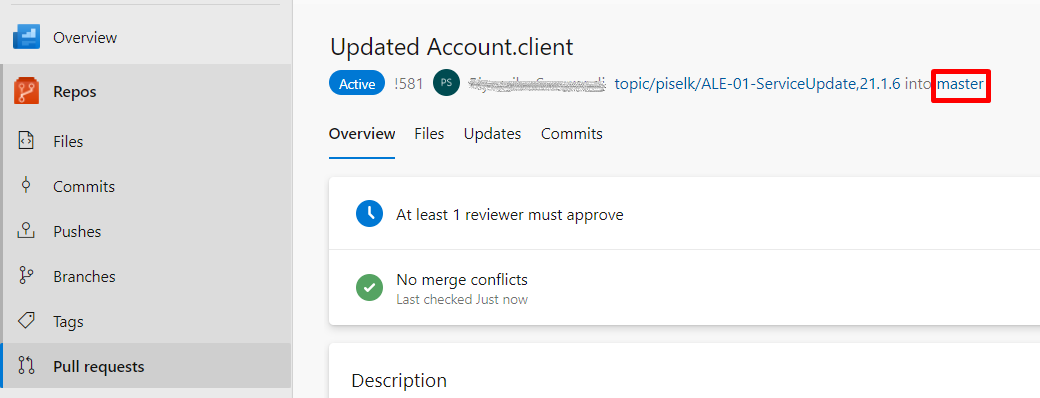Screen dimensions: 1040x398
Task: Open the Pull requests label in the sidebar
Action: click(x=99, y=366)
